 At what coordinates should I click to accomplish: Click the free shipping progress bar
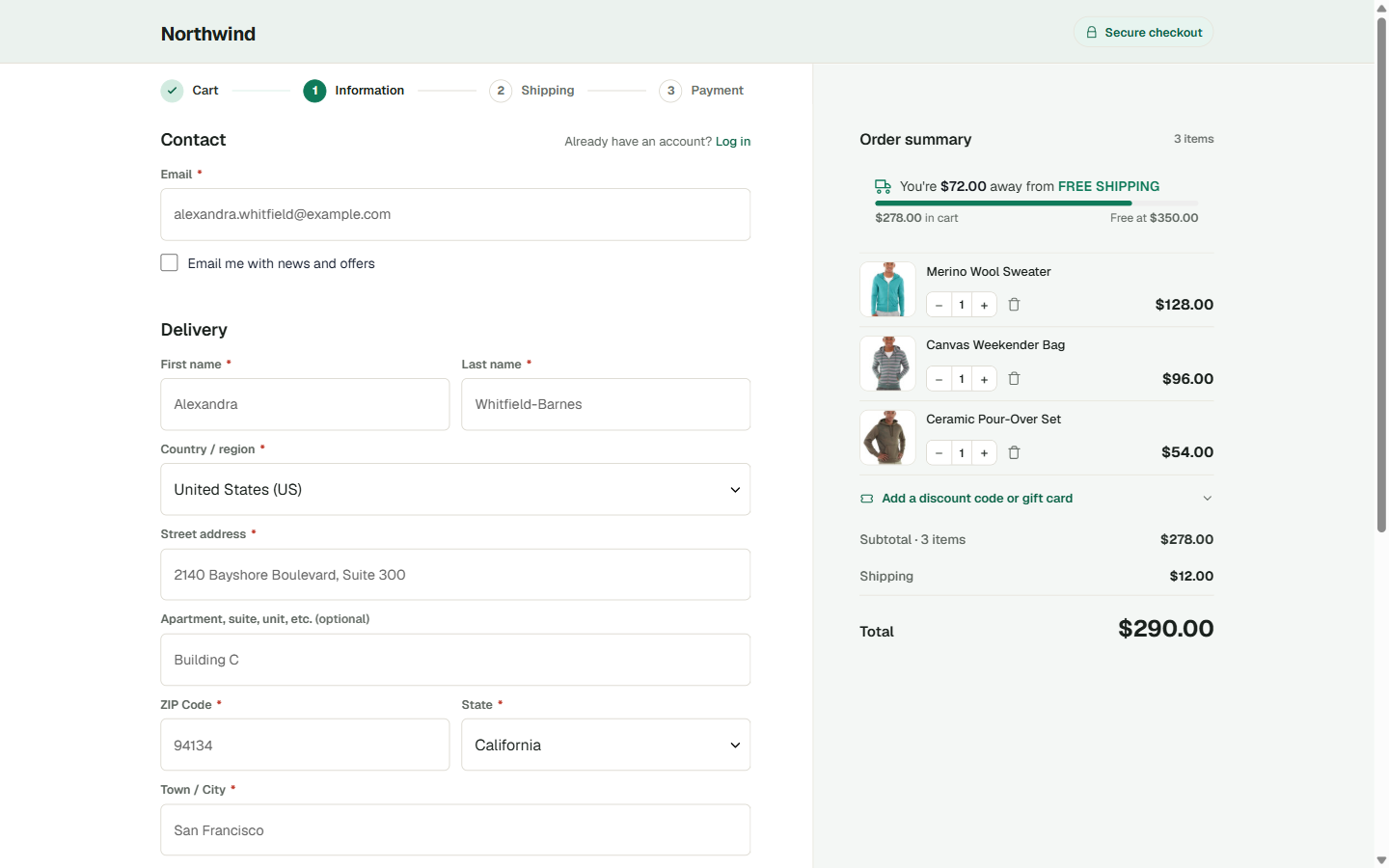1036,203
